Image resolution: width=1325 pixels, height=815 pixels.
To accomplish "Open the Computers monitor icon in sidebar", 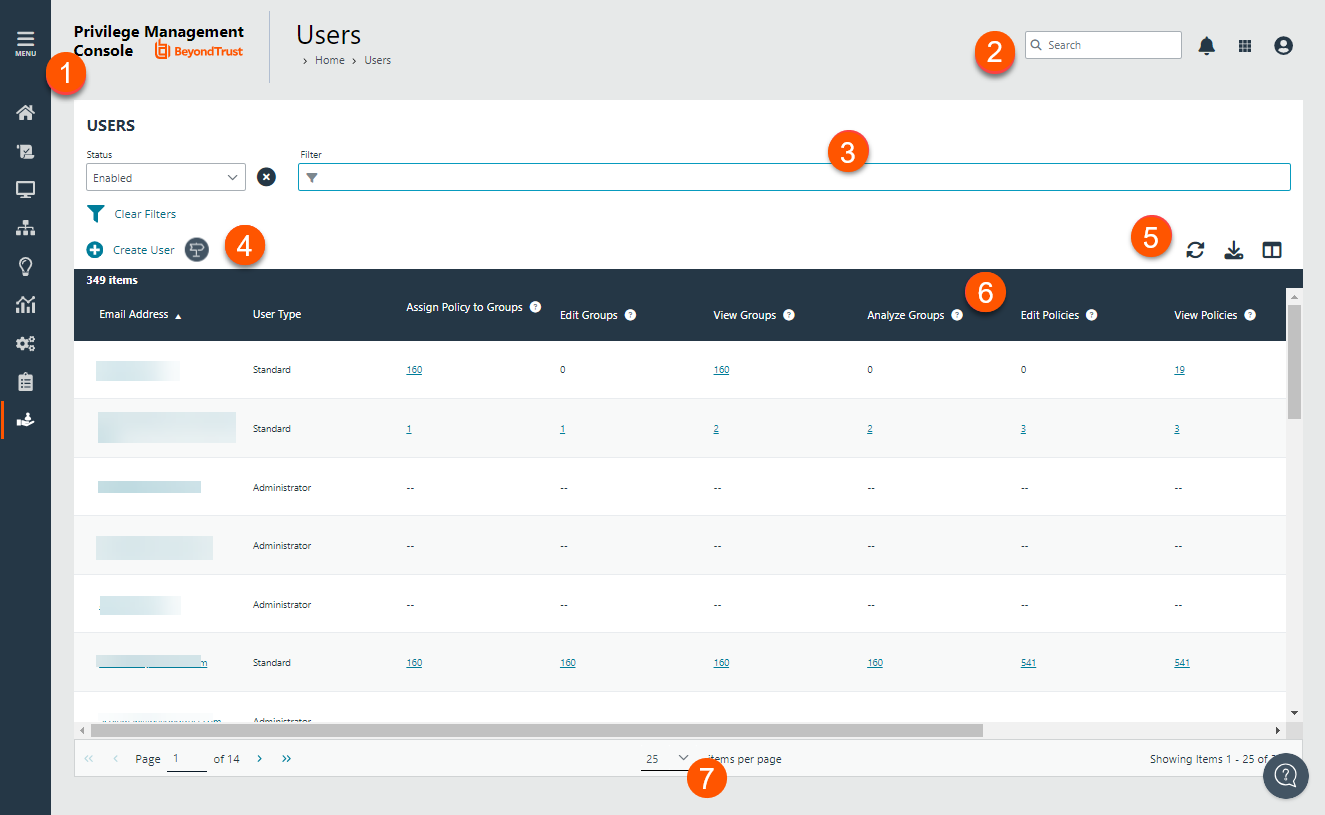I will 25,190.
